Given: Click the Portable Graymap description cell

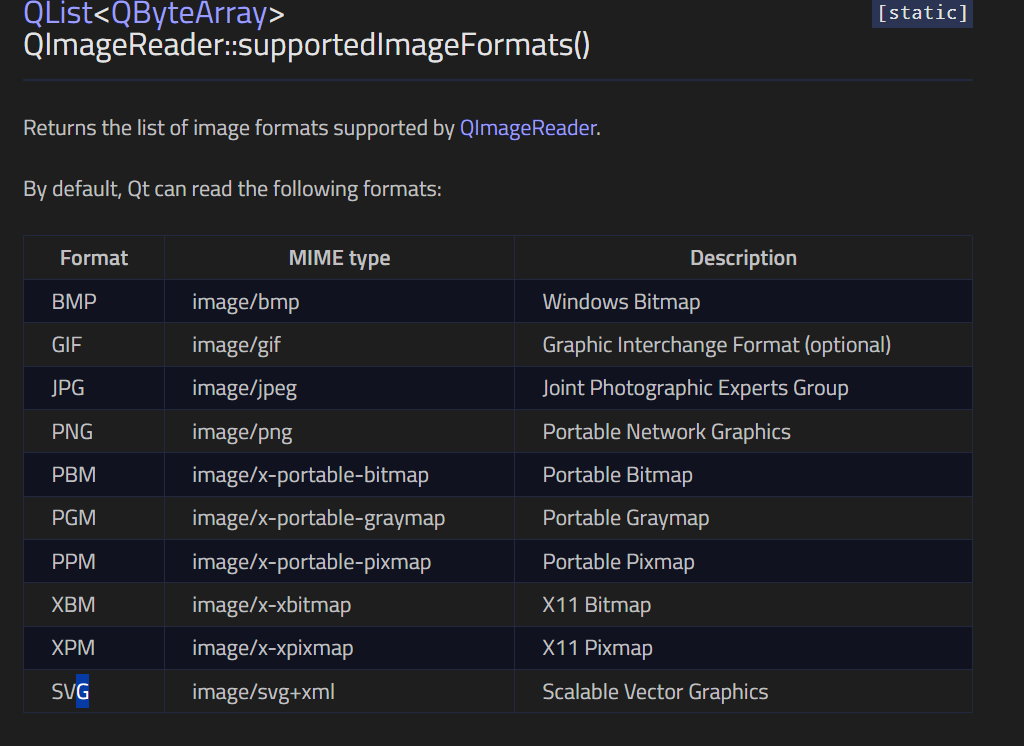Looking at the screenshot, I should click(625, 518).
